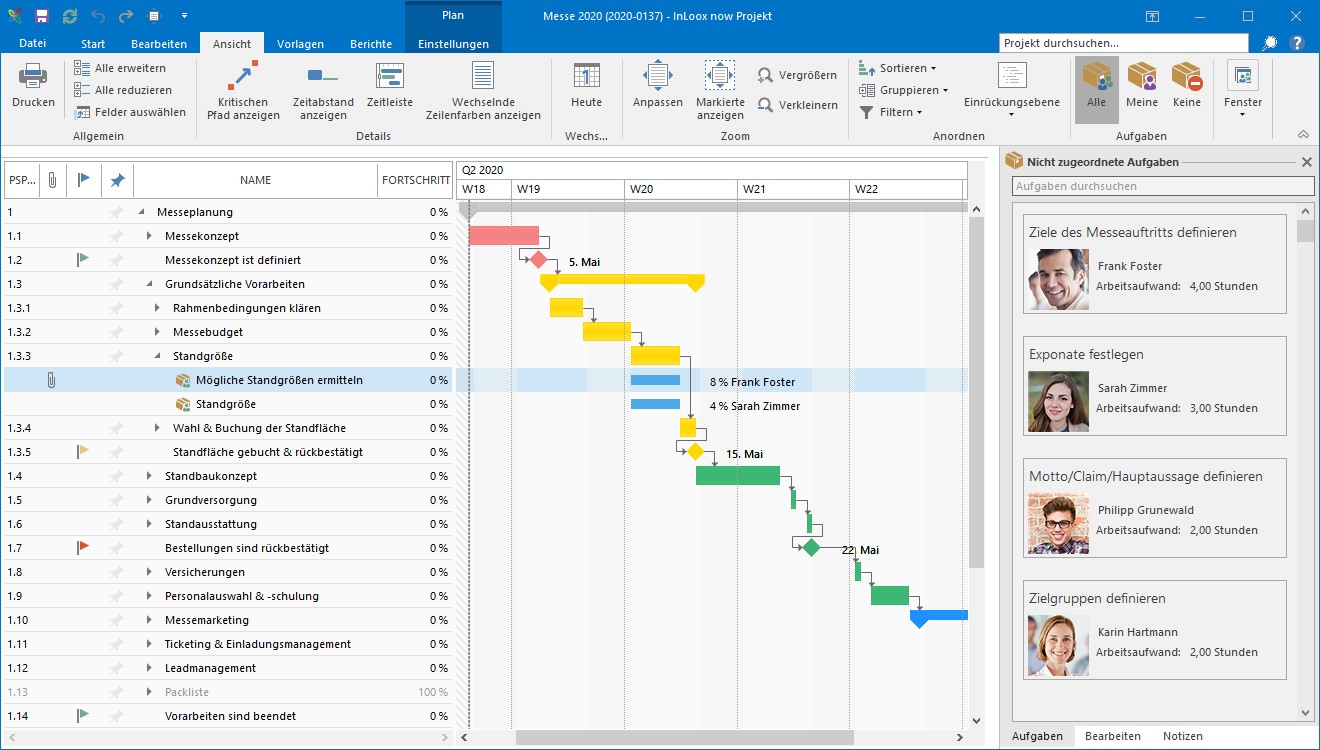The height and width of the screenshot is (750, 1320).
Task: Open the Filtern dropdown
Action: click(x=892, y=112)
